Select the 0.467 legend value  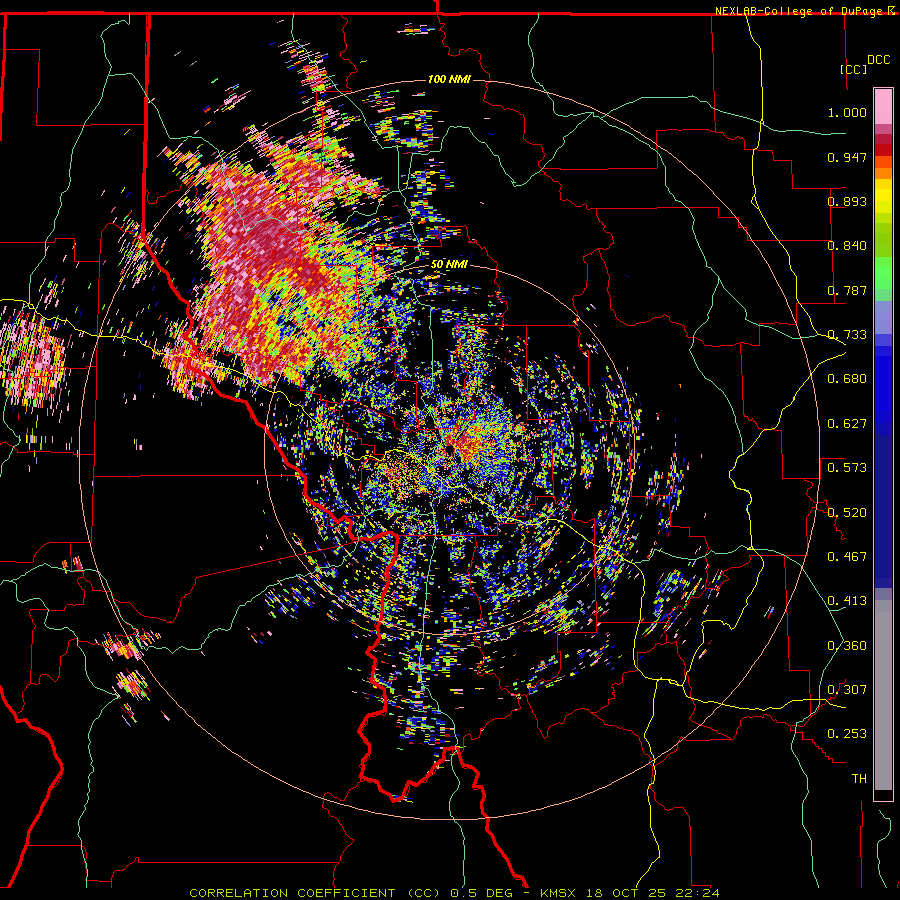point(847,557)
